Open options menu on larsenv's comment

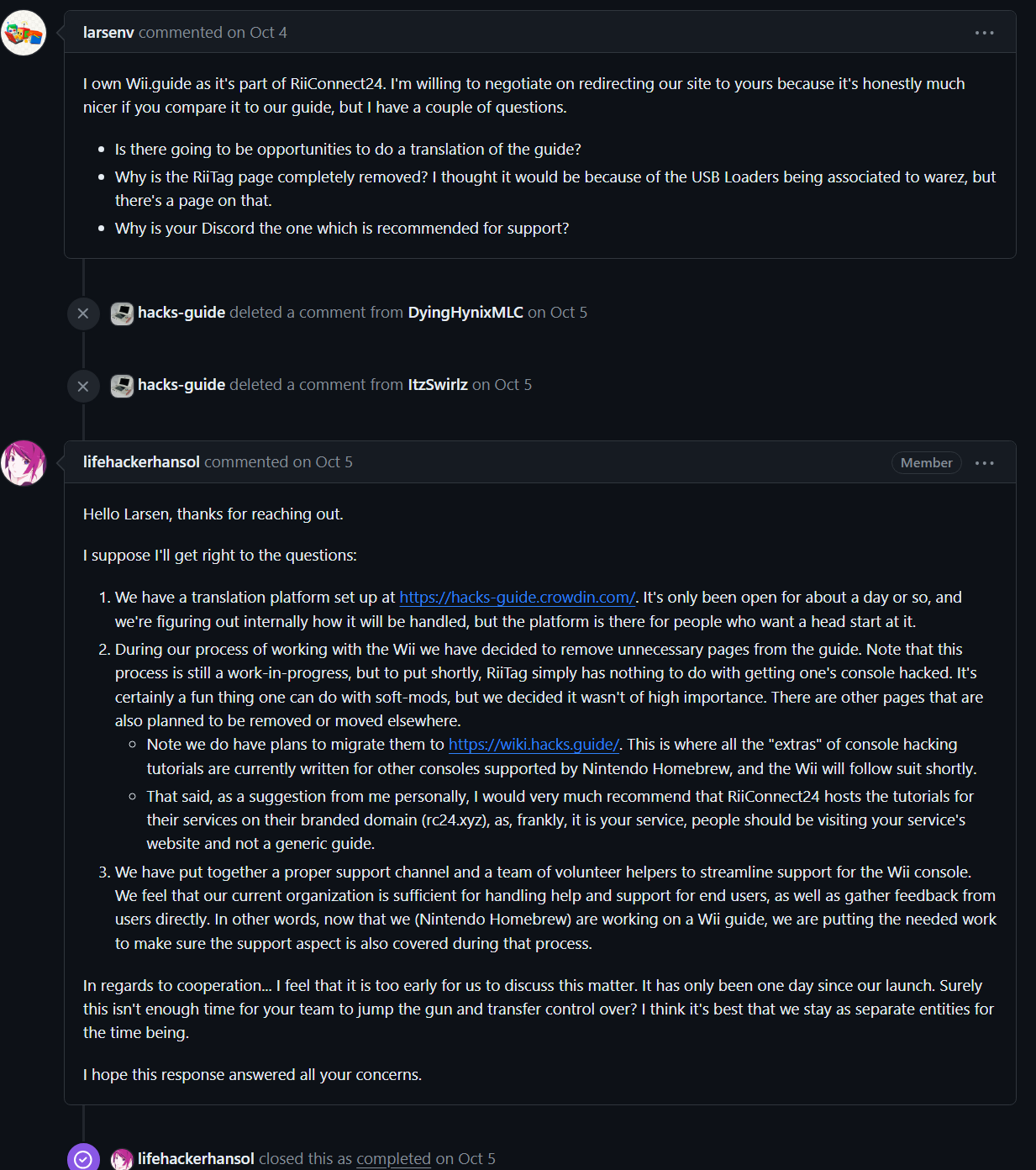984,33
